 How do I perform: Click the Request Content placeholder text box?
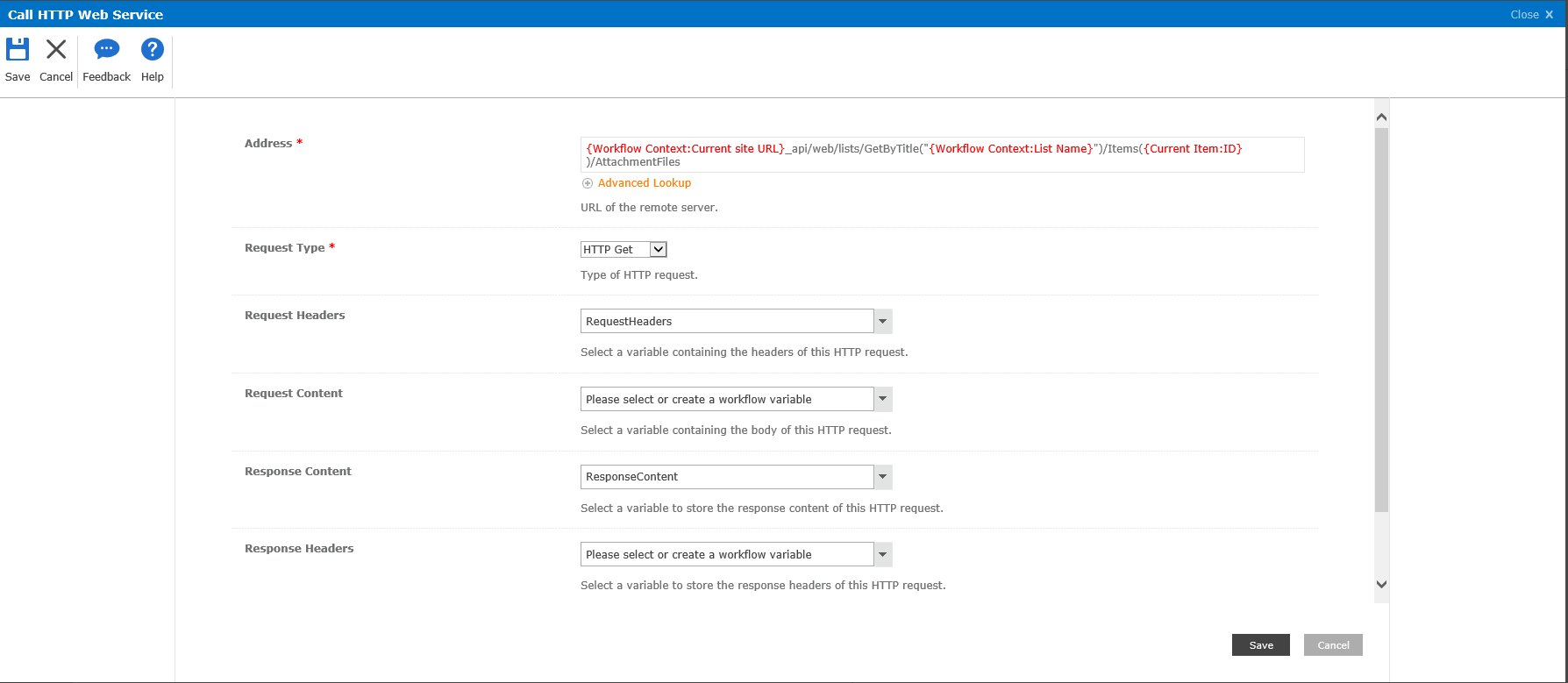pyautogui.click(x=727, y=399)
